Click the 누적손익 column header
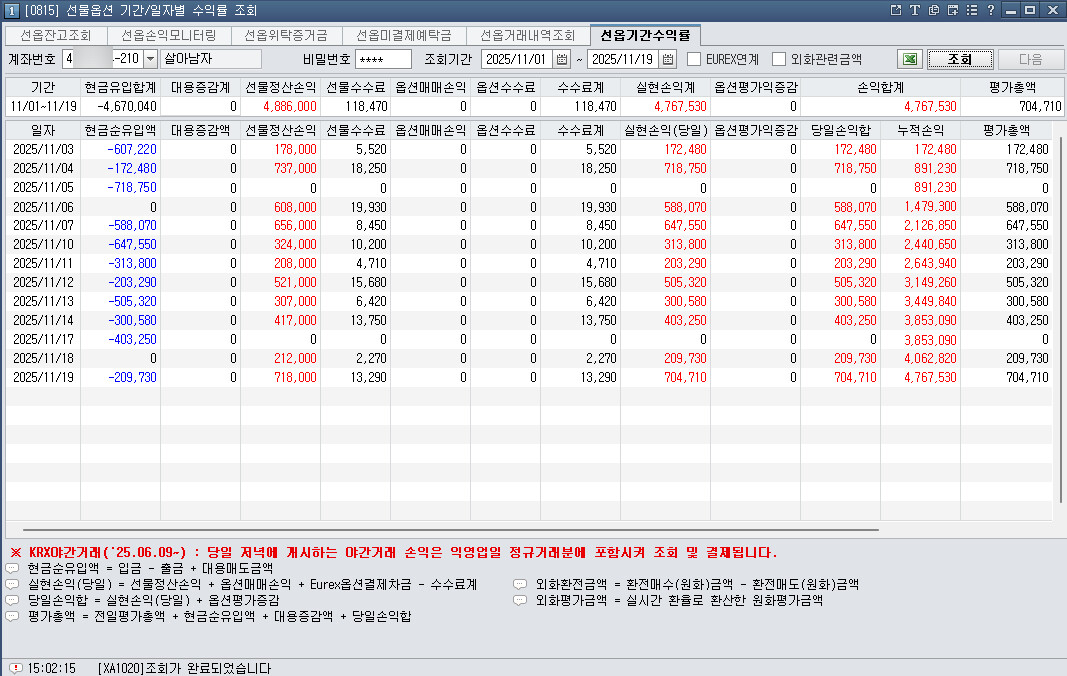This screenshot has height=676, width=1067. (x=920, y=130)
